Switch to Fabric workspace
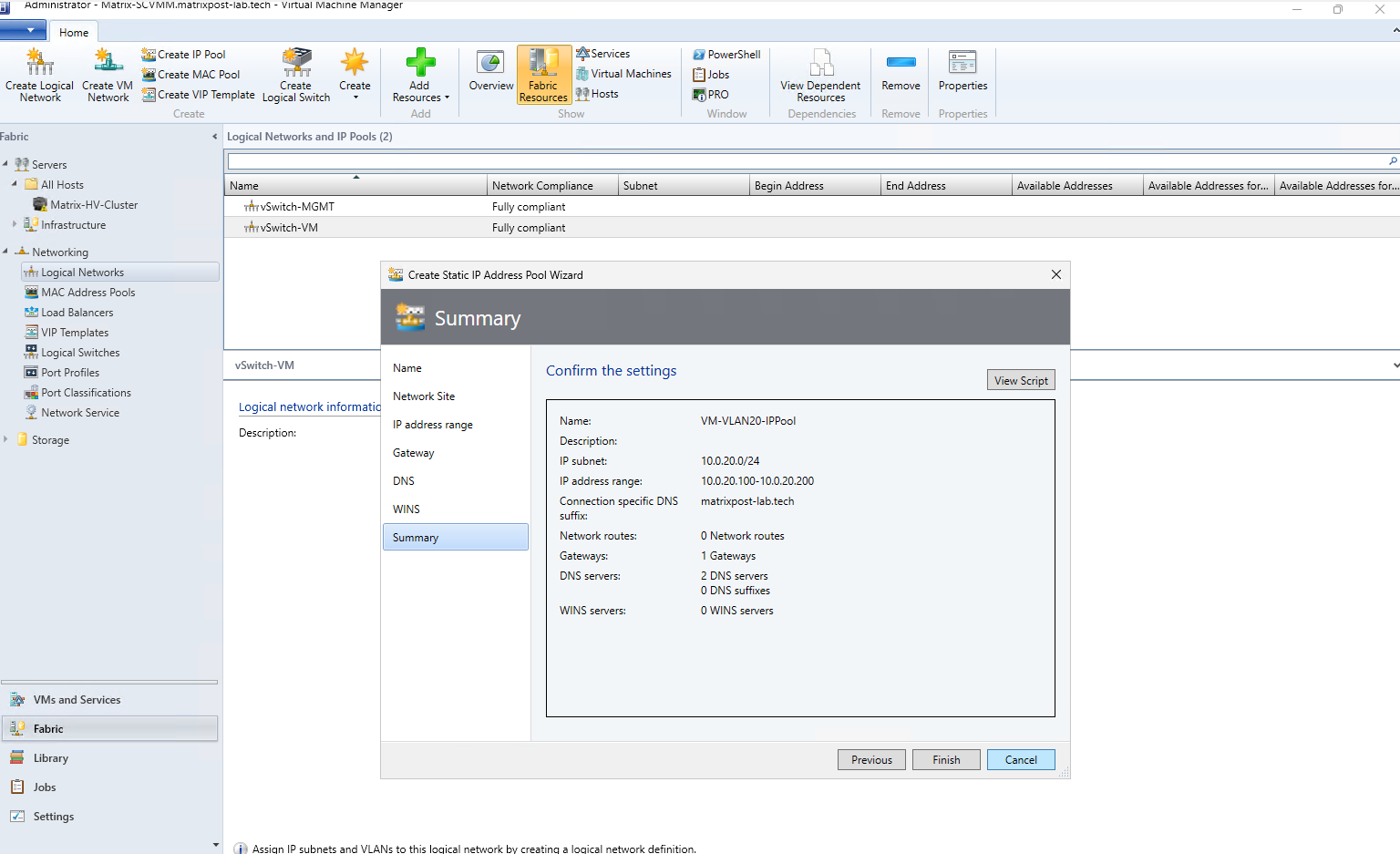This screenshot has width=1400, height=854. pos(109,729)
